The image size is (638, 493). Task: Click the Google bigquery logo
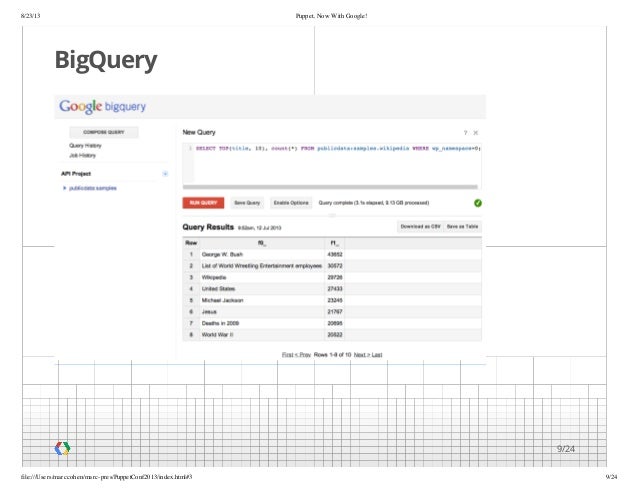(103, 107)
